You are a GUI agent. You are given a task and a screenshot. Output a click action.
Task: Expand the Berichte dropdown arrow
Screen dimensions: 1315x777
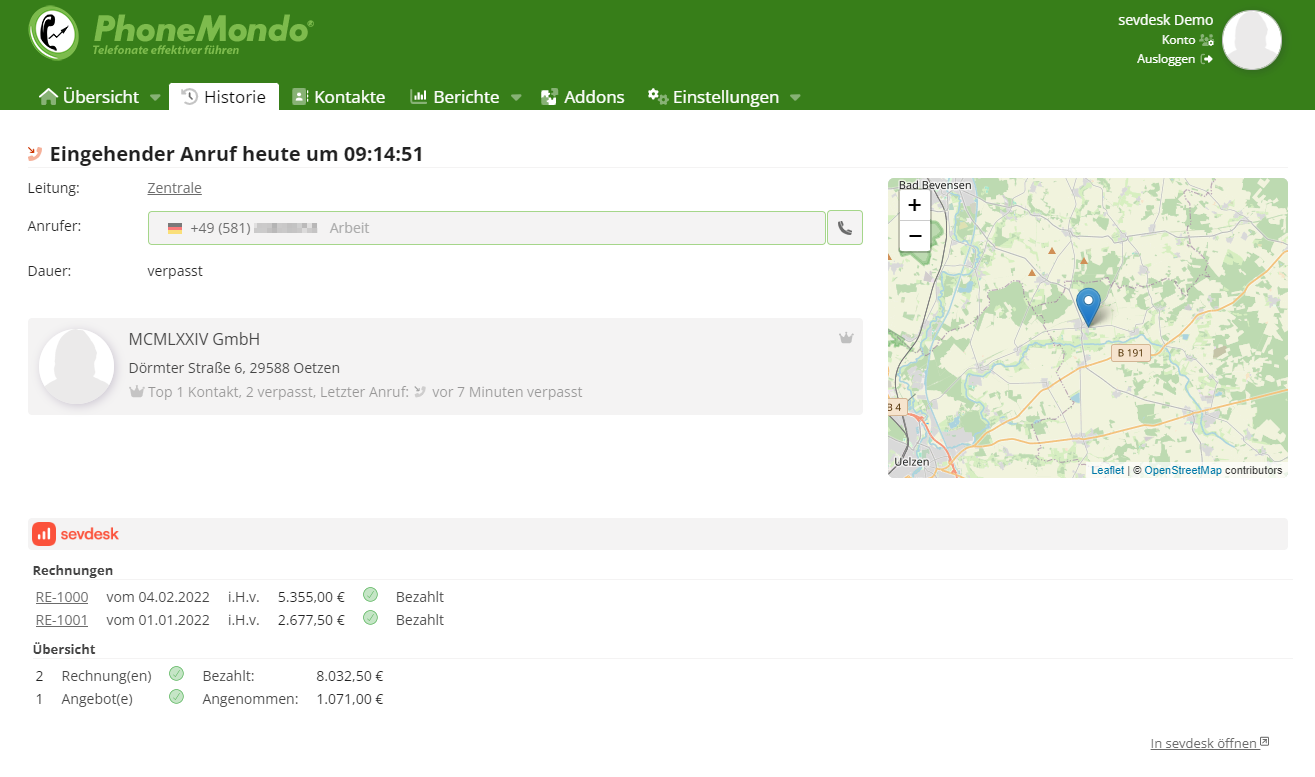[x=516, y=98]
